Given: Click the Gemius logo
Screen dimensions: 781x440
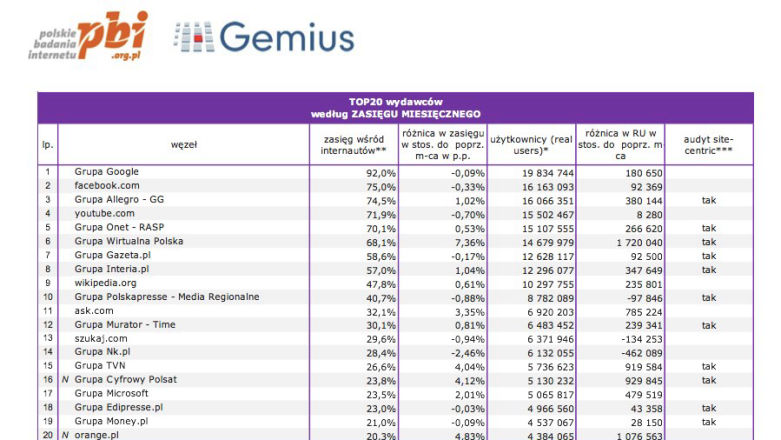Looking at the screenshot, I should click(264, 37).
